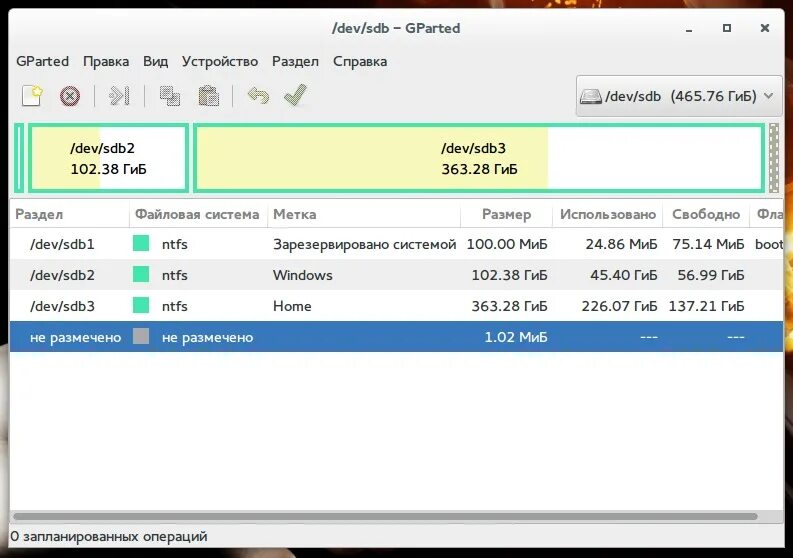Viewport: 793px width, 558px height.
Task: Click the Resize/Move partition toolbar icon
Action: pos(119,96)
